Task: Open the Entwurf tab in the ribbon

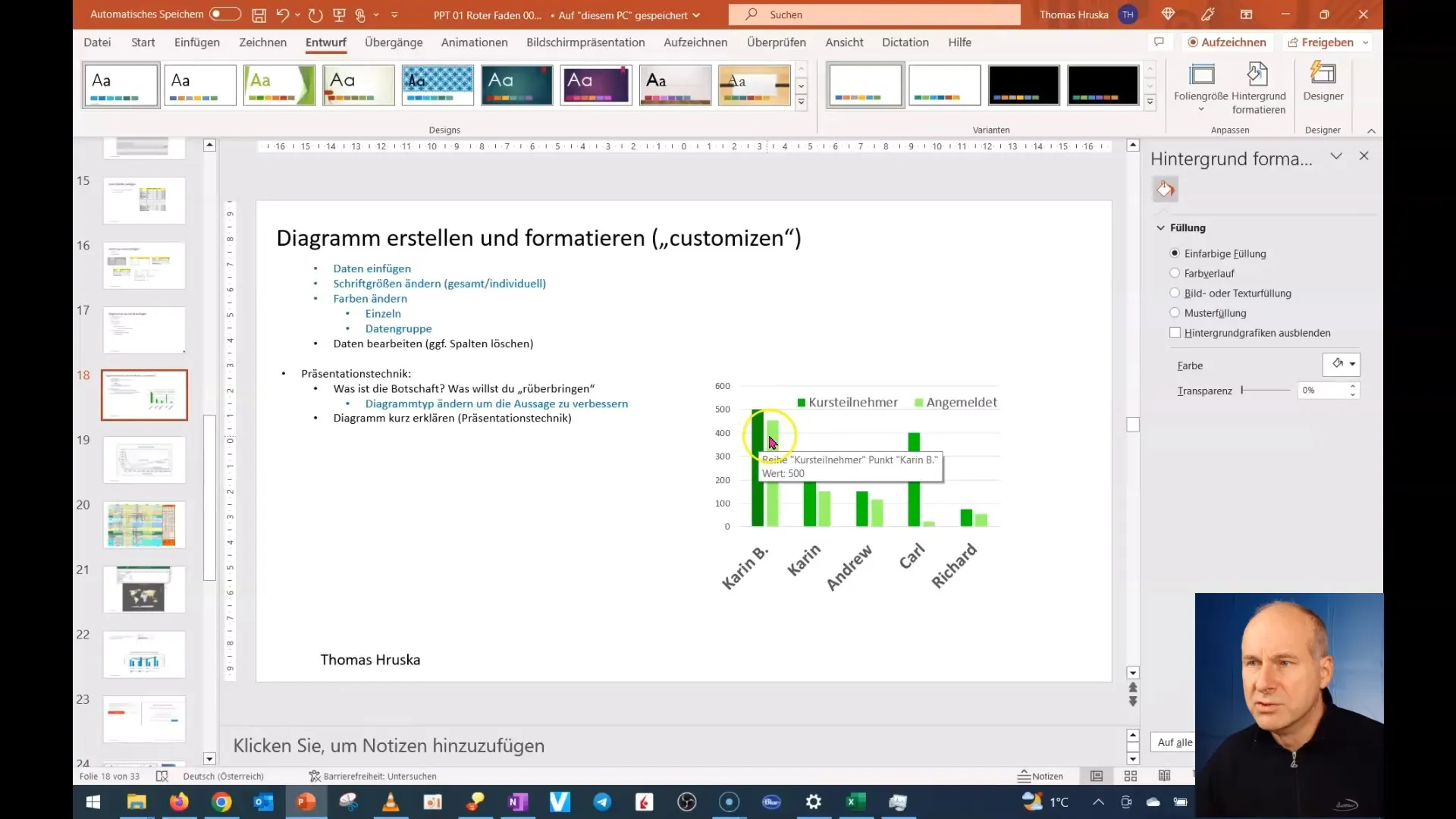Action: (326, 42)
